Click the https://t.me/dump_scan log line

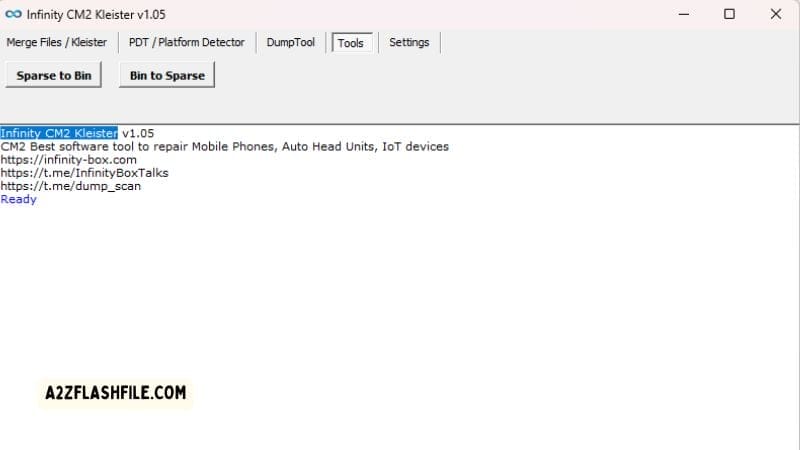[x=71, y=186]
